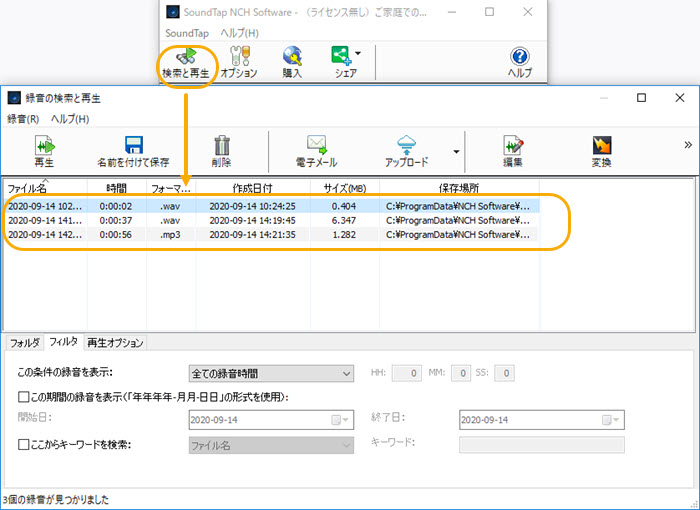Sort by 時間 column header
Viewport: 700px width, 510px height.
point(117,188)
